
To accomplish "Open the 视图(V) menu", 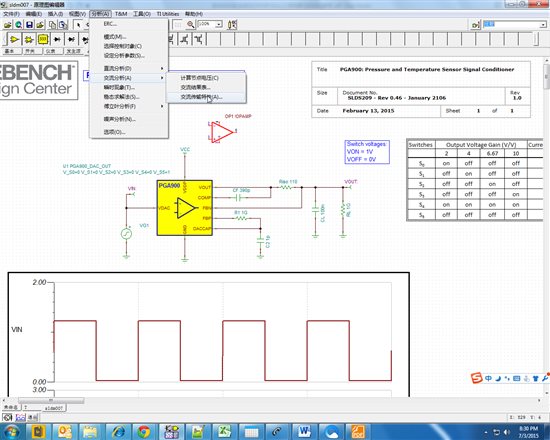I will click(x=77, y=14).
